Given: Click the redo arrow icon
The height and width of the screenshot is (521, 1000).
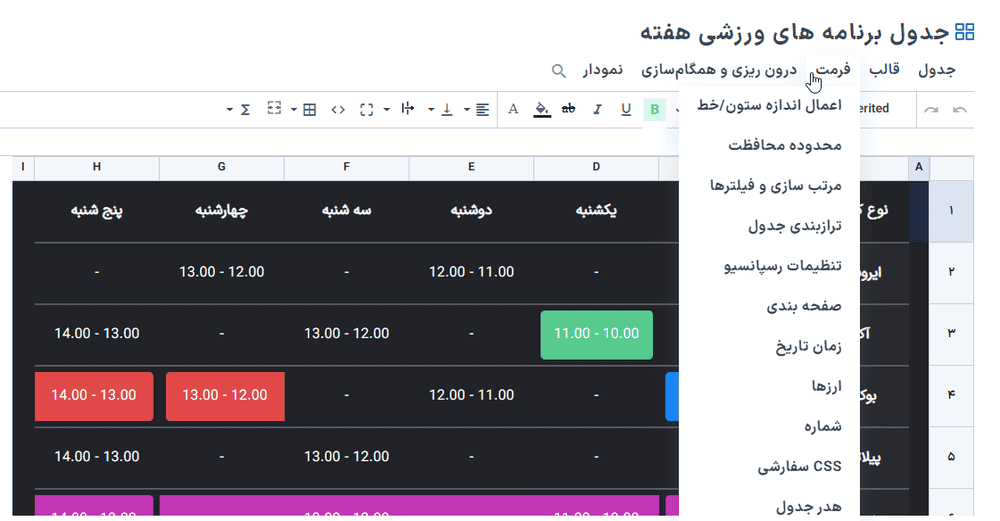Looking at the screenshot, I should (x=931, y=110).
